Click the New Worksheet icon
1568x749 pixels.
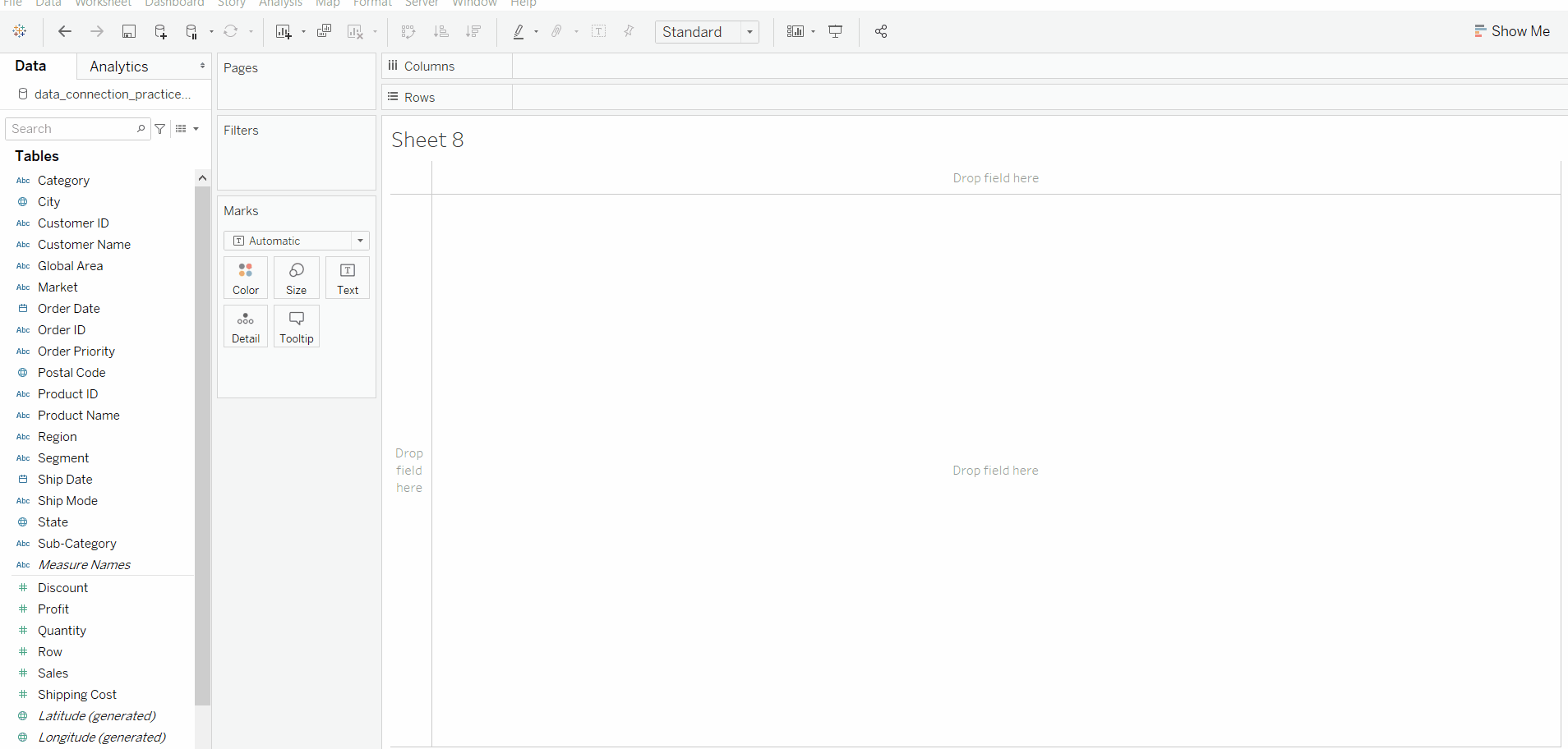coord(284,31)
